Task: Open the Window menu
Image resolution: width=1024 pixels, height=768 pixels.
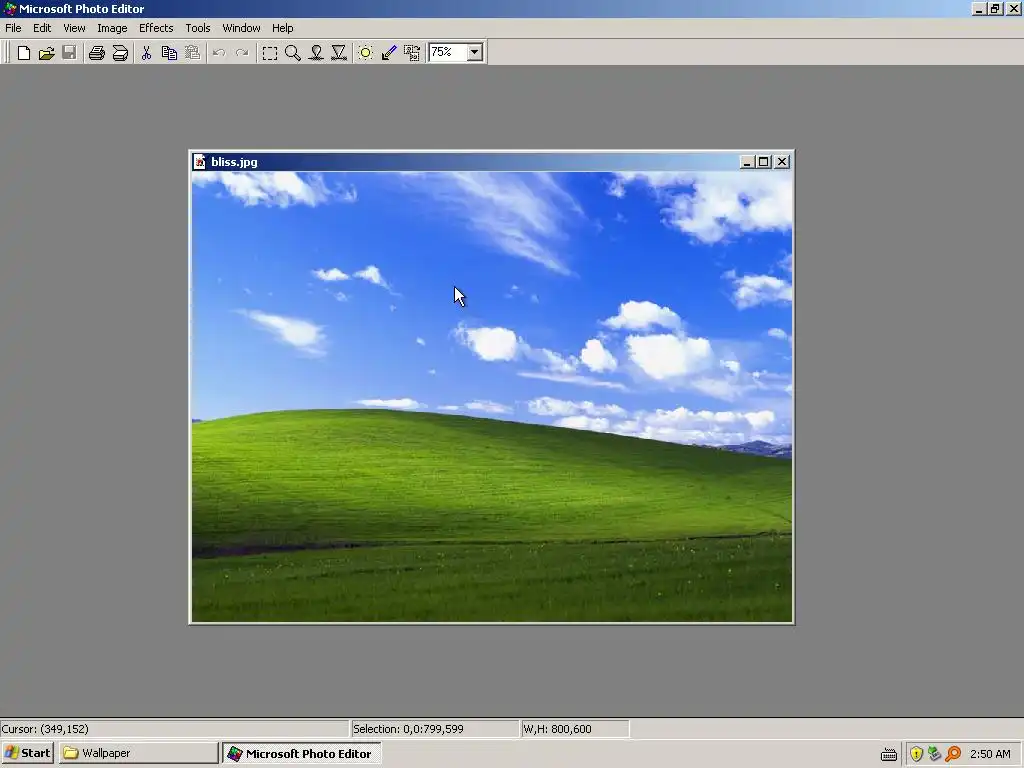Action: [x=241, y=28]
